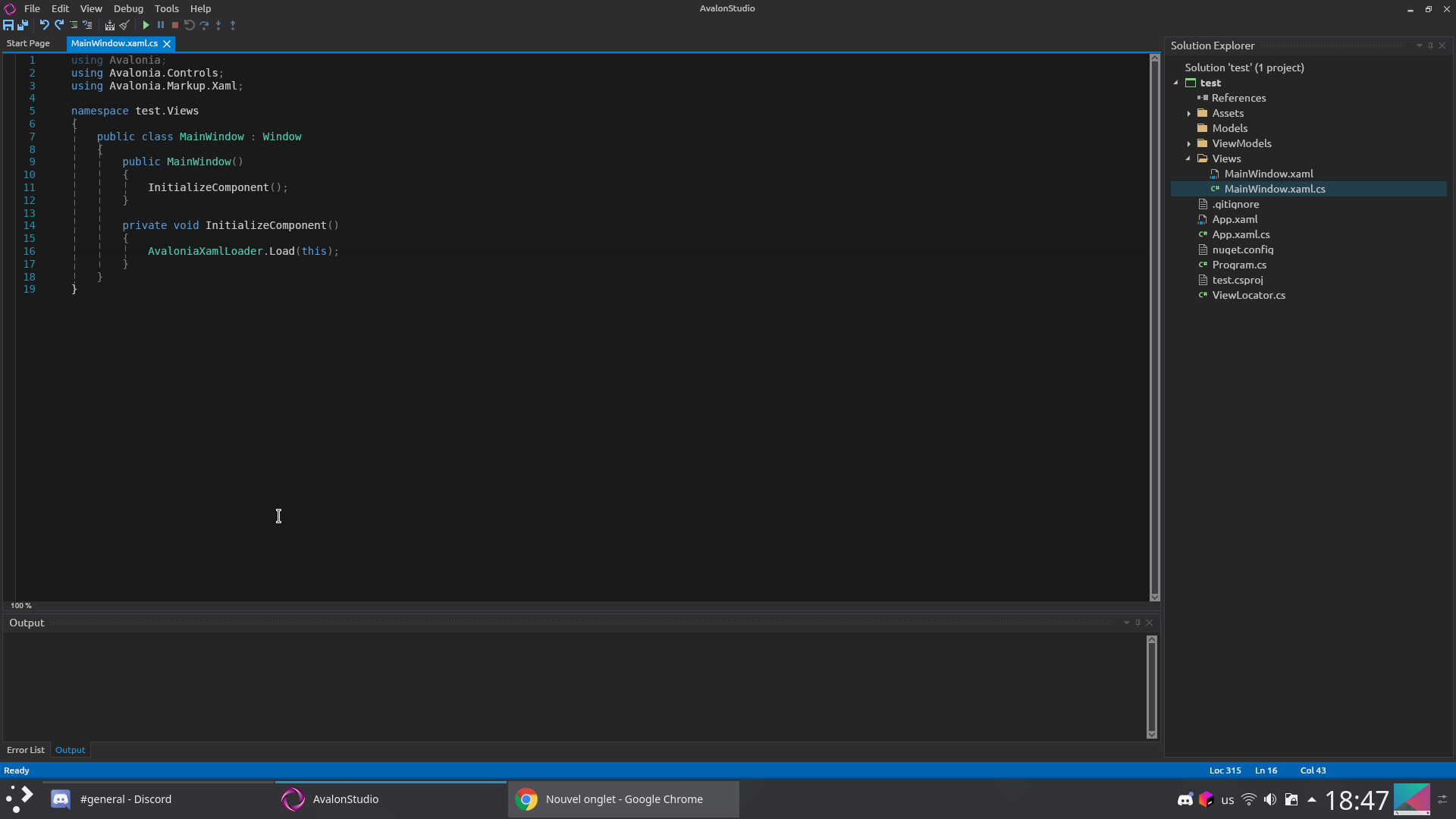Switch to the Error List tab
The height and width of the screenshot is (819, 1456).
pyautogui.click(x=25, y=749)
